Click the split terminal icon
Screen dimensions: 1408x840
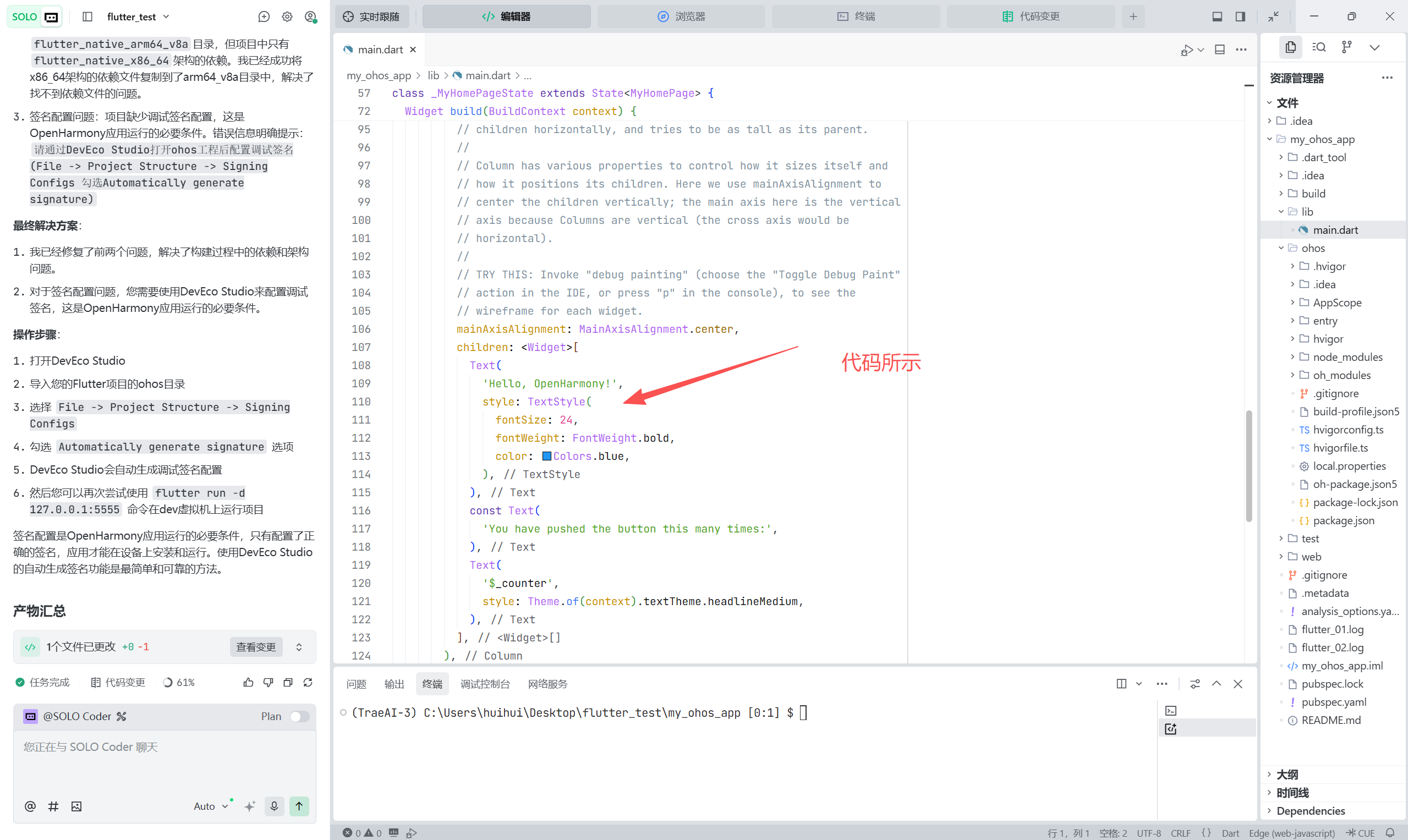pos(1121,683)
